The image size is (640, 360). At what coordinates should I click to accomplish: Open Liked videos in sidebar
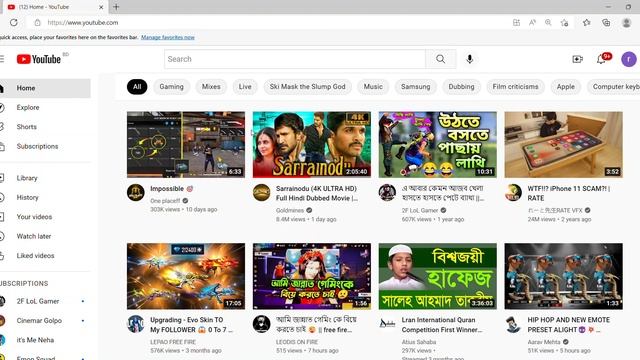coord(45,256)
